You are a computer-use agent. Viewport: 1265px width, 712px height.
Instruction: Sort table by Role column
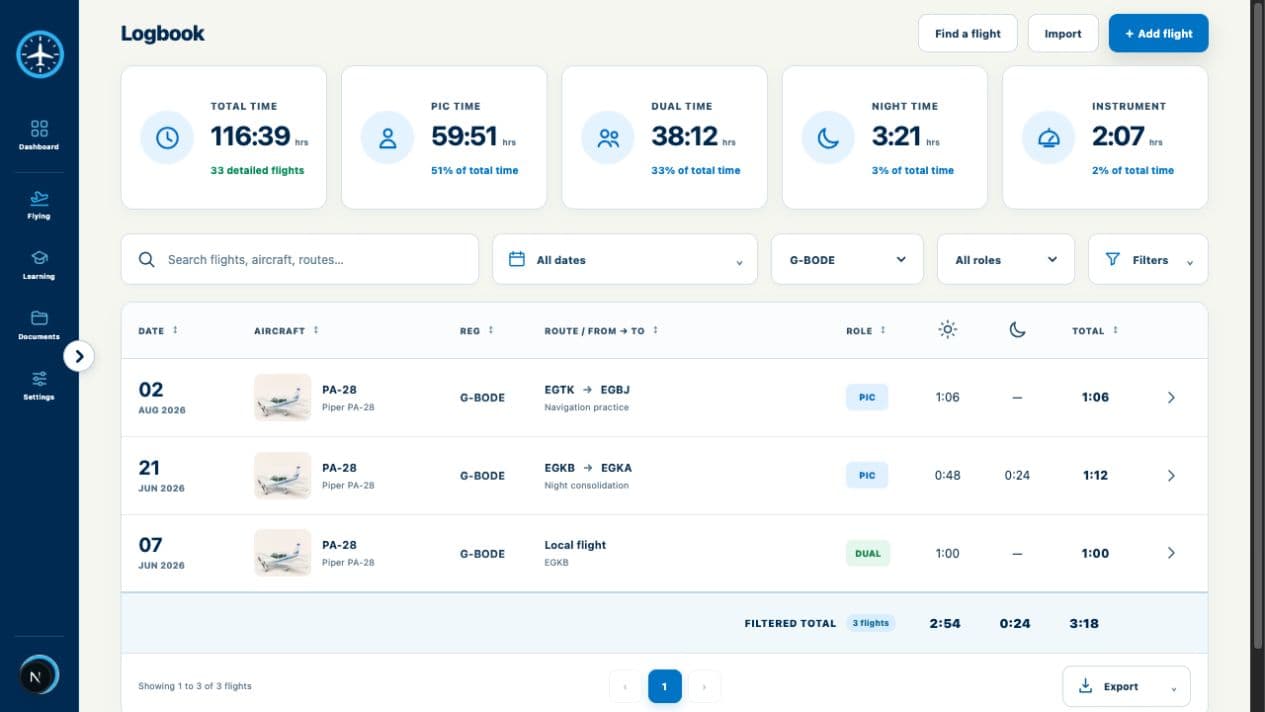coord(866,330)
